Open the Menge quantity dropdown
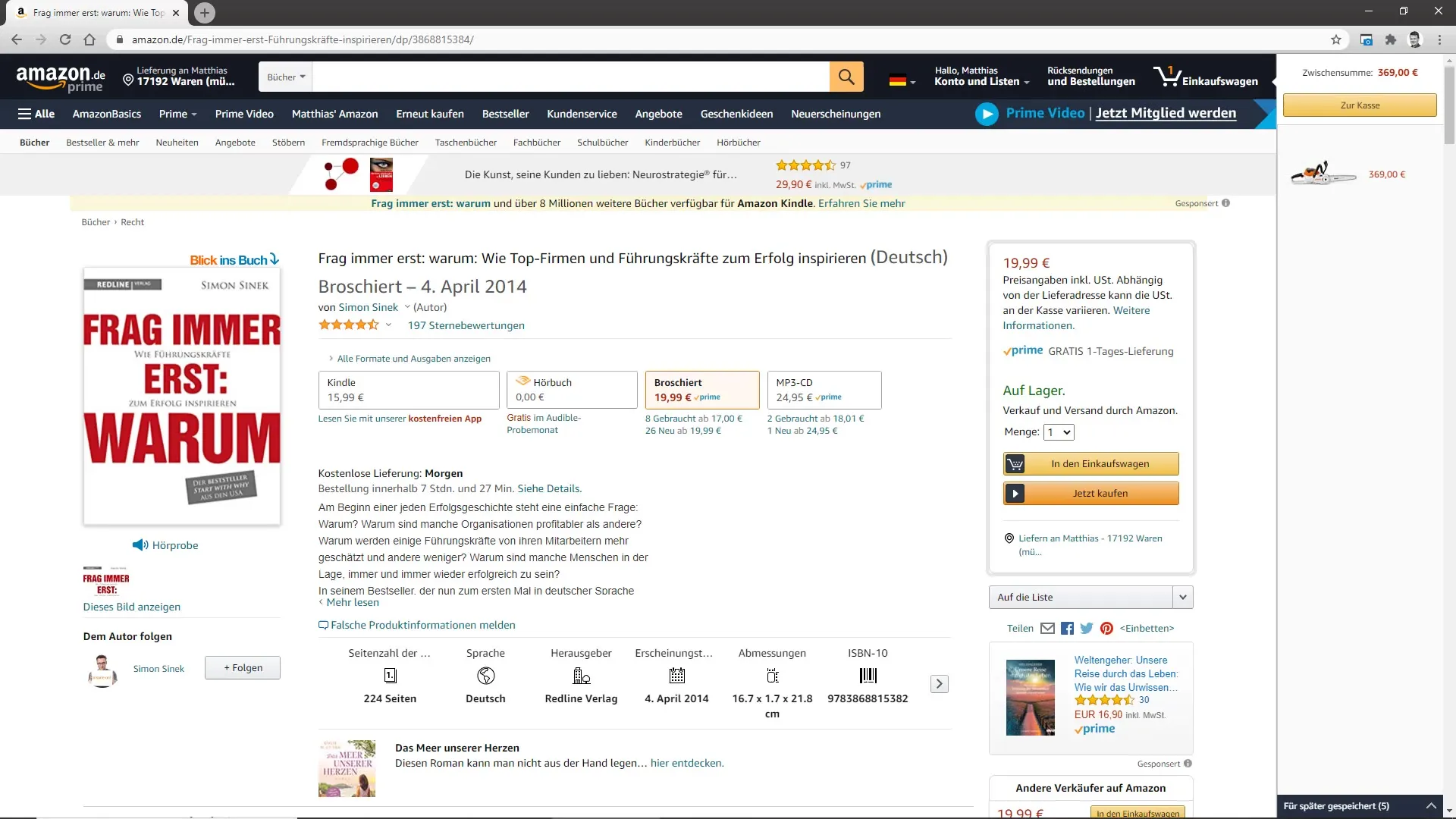 [1059, 432]
